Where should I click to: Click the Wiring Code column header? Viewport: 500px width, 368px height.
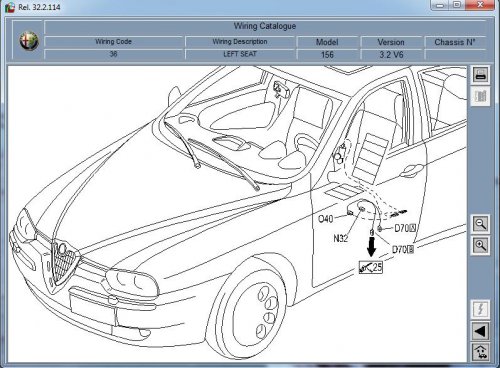click(113, 42)
